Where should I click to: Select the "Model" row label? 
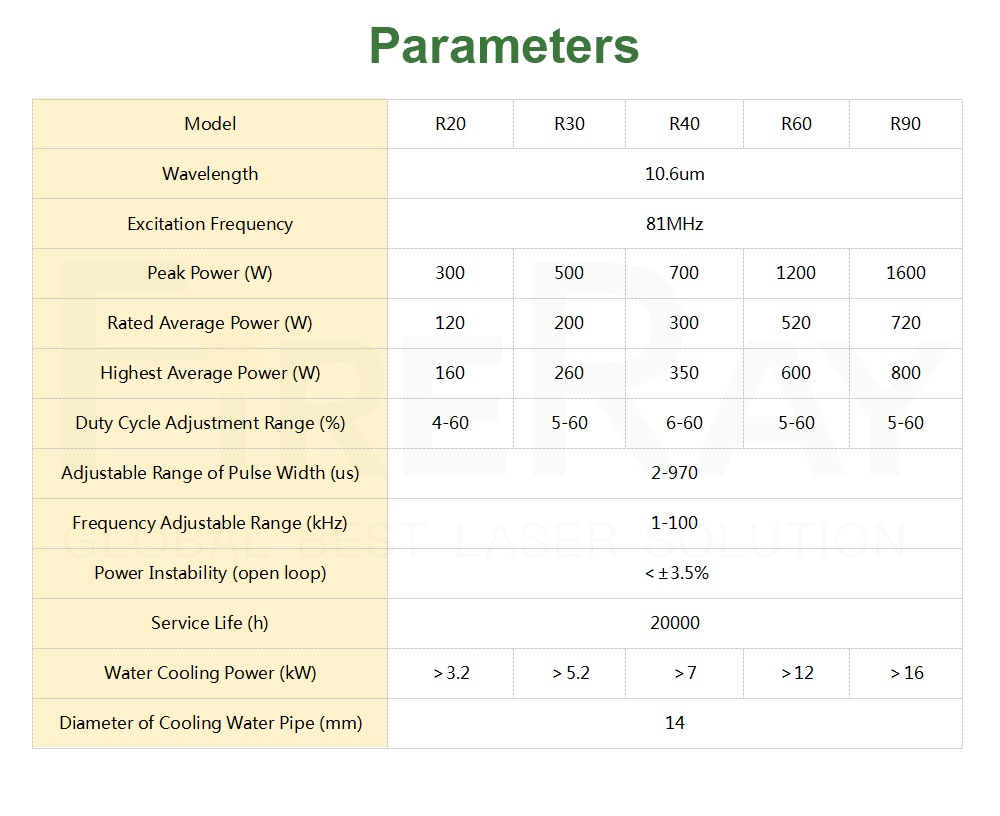[210, 124]
